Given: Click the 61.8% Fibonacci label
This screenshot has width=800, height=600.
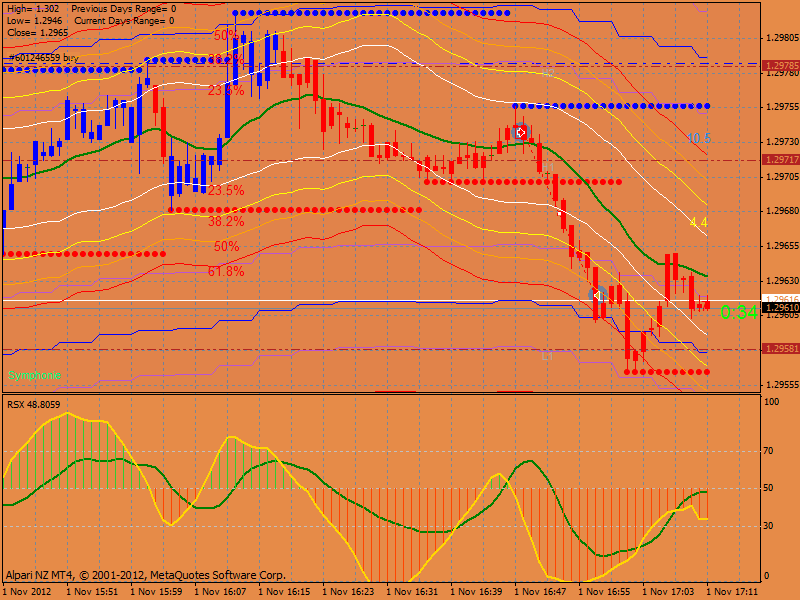Looking at the screenshot, I should coord(226,271).
